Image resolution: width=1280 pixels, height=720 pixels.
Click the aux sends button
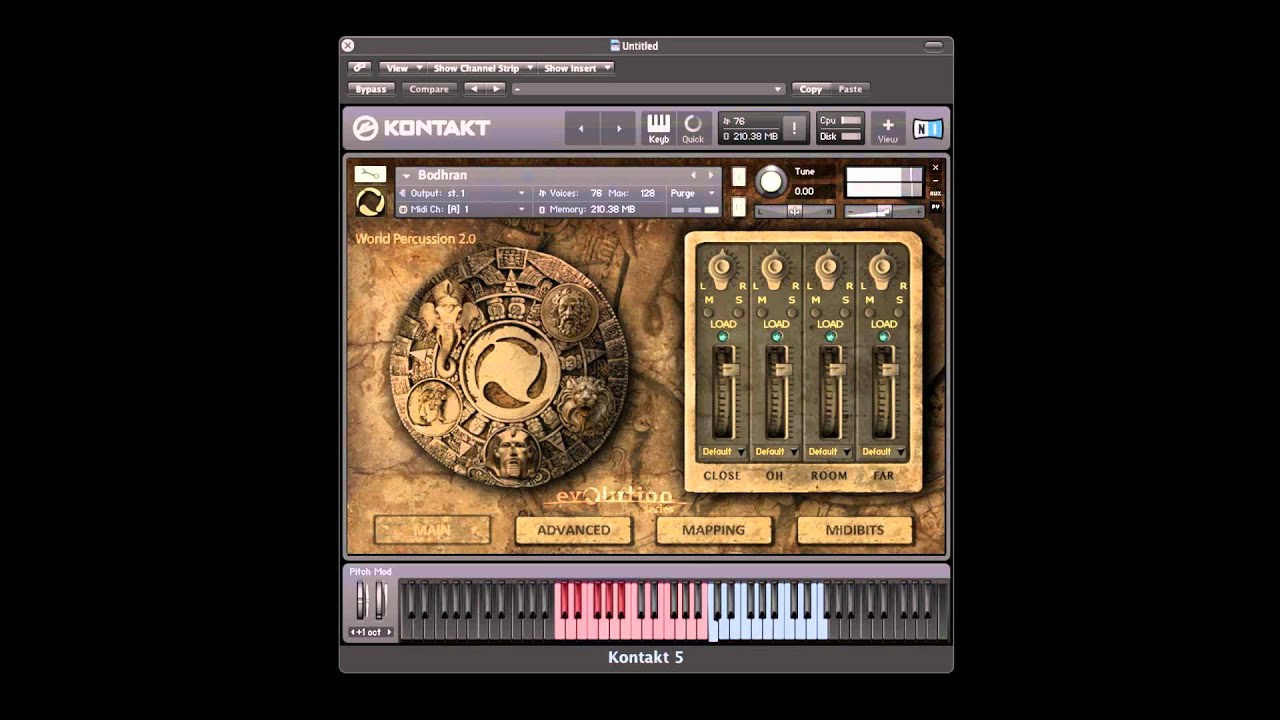pos(936,193)
